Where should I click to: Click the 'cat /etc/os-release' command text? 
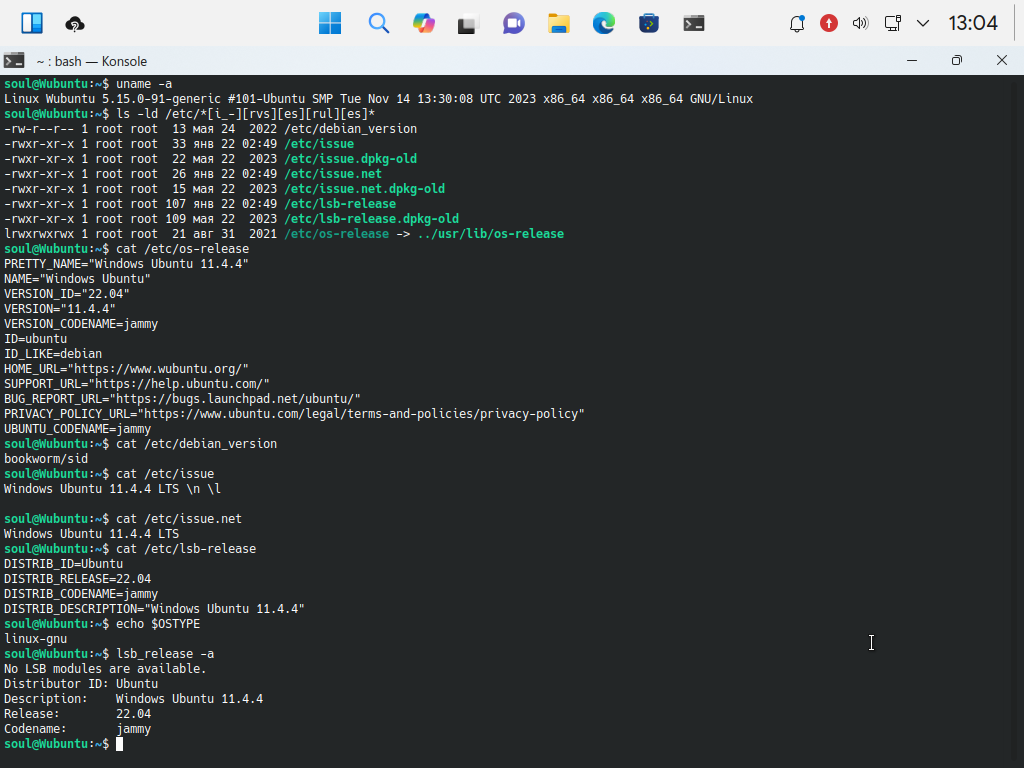[183, 249]
